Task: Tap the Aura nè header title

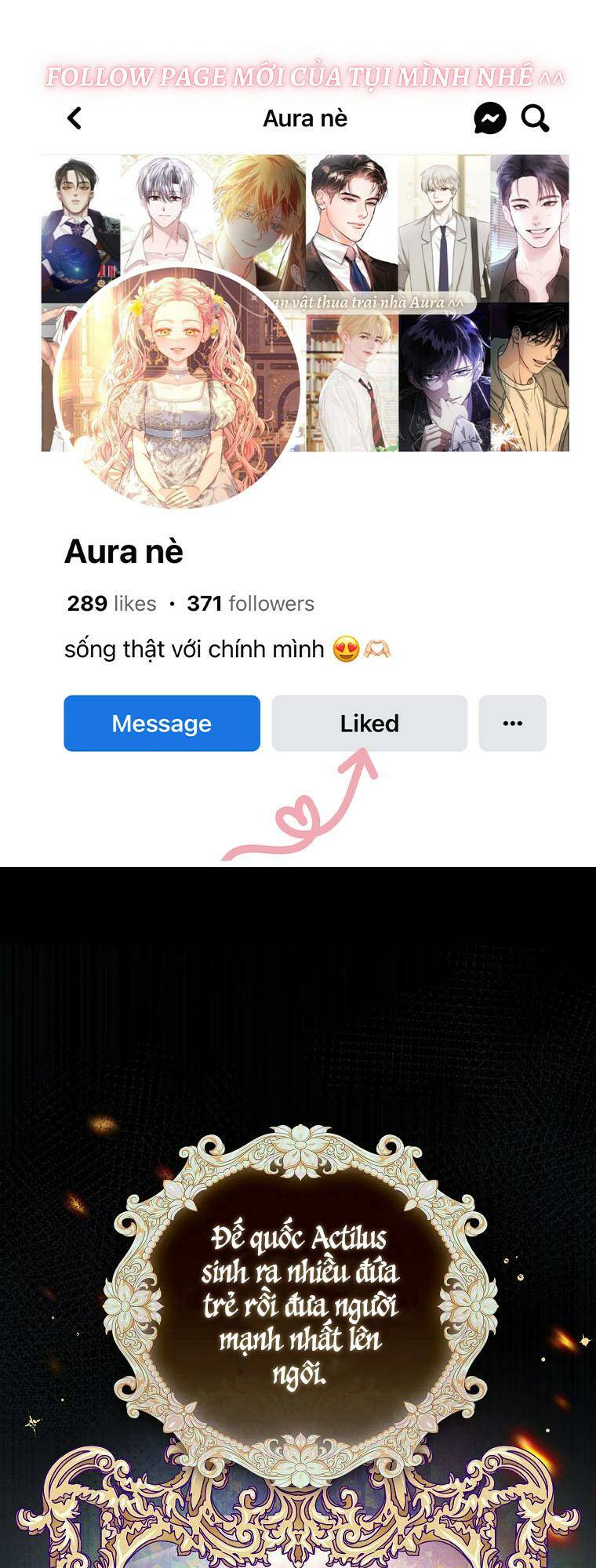Action: (305, 118)
